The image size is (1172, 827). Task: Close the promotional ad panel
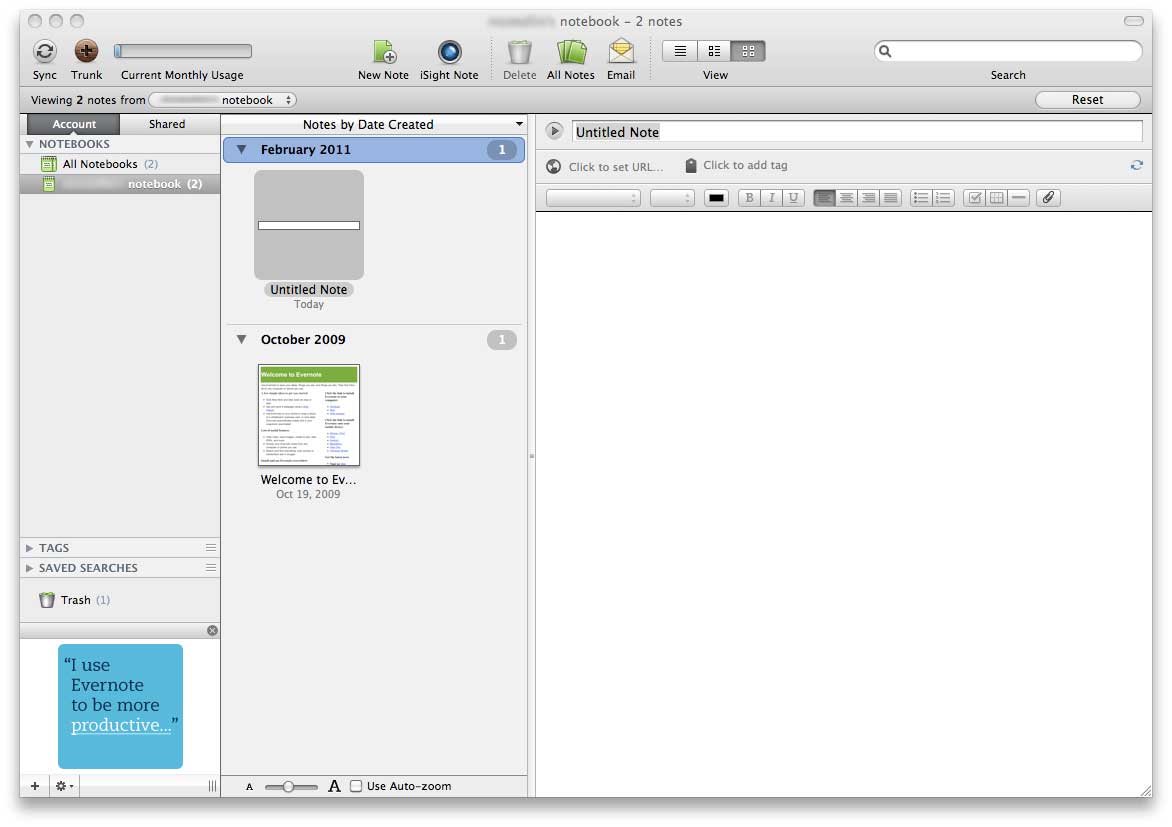[x=212, y=630]
